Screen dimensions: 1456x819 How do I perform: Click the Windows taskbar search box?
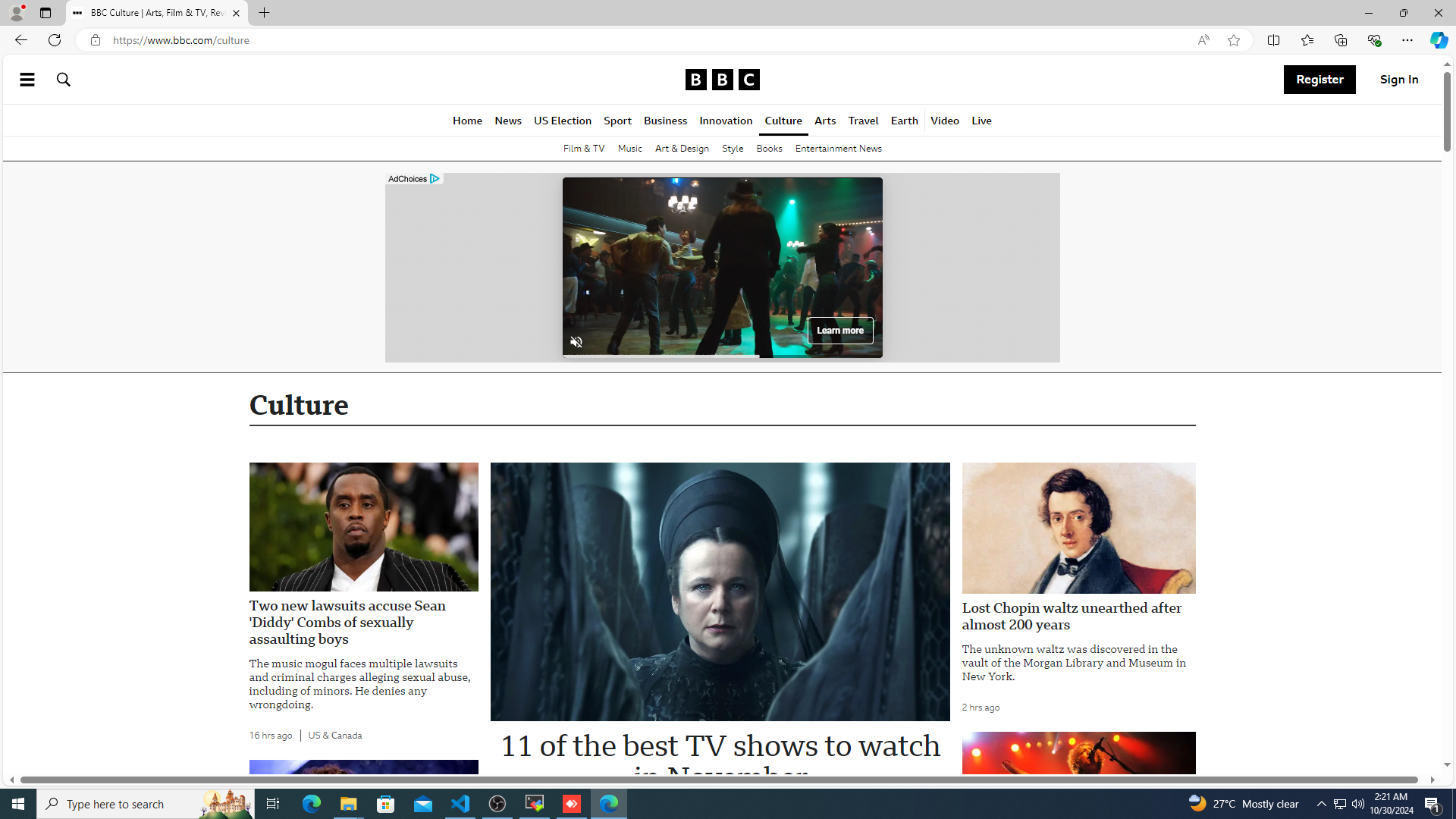click(146, 804)
